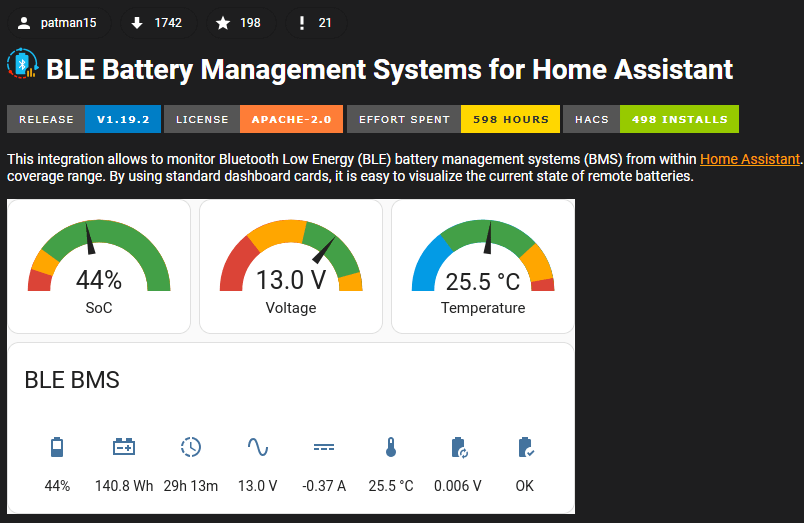Follow the Home Assistant hyperlink
804x523 pixels.
pyautogui.click(x=750, y=158)
